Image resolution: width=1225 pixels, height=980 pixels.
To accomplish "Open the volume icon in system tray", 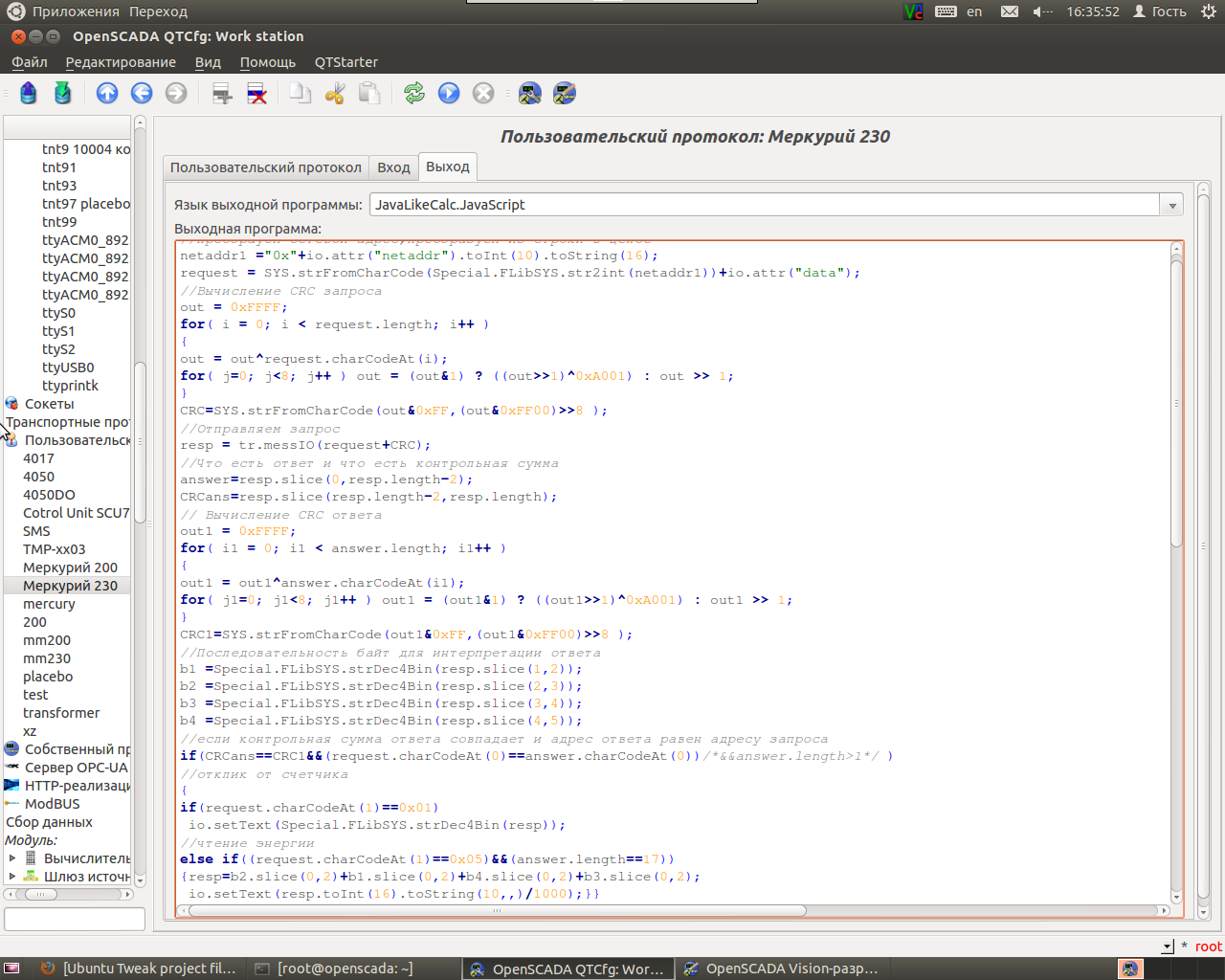I will [x=1041, y=11].
